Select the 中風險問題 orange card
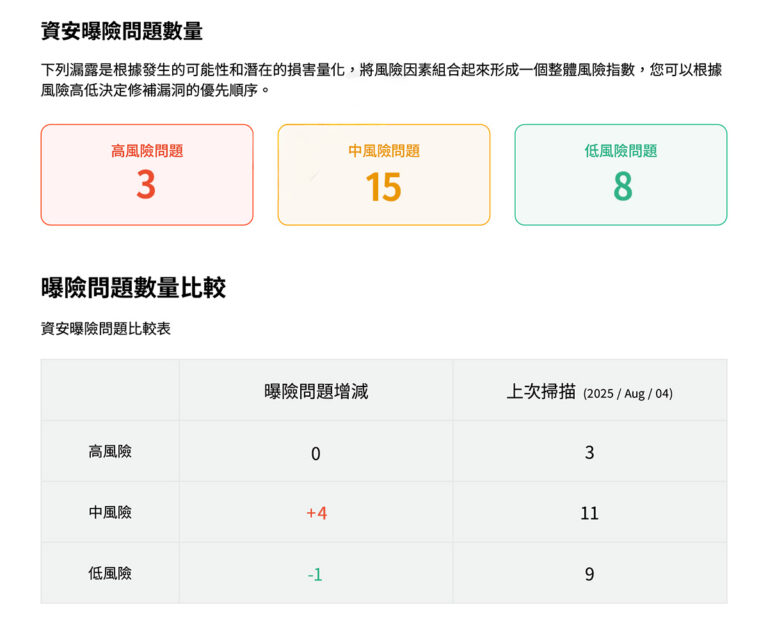Viewport: 768px width, 634px height. 384,175
